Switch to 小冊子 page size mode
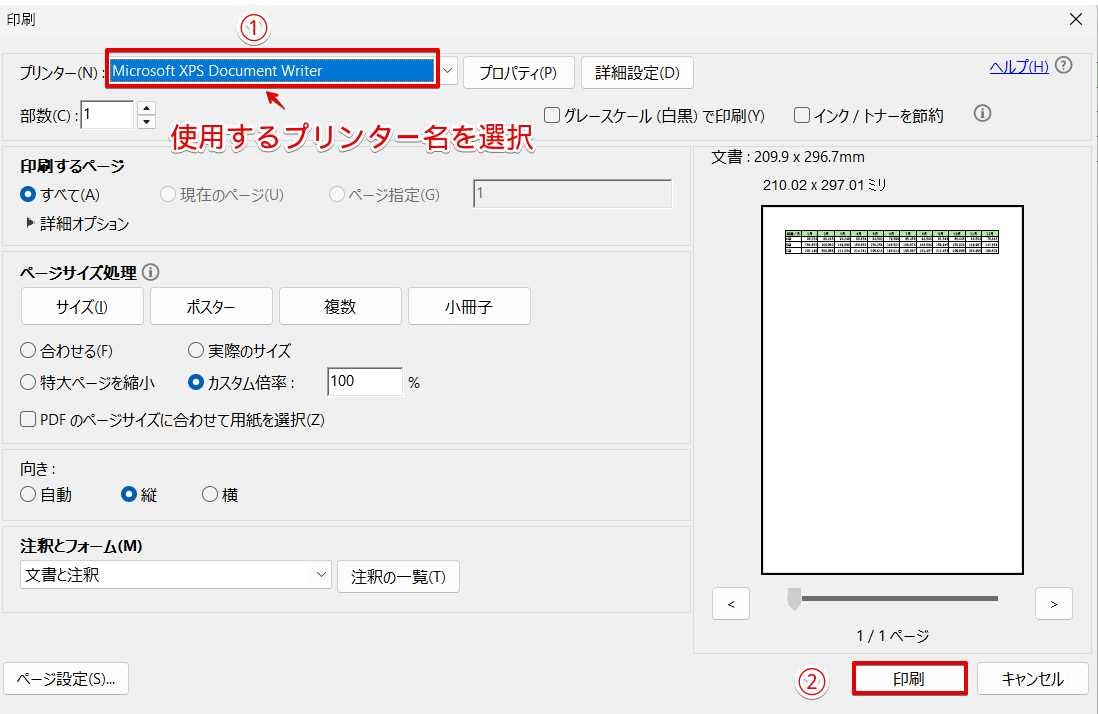Image resolution: width=1098 pixels, height=714 pixels. pyautogui.click(x=468, y=306)
